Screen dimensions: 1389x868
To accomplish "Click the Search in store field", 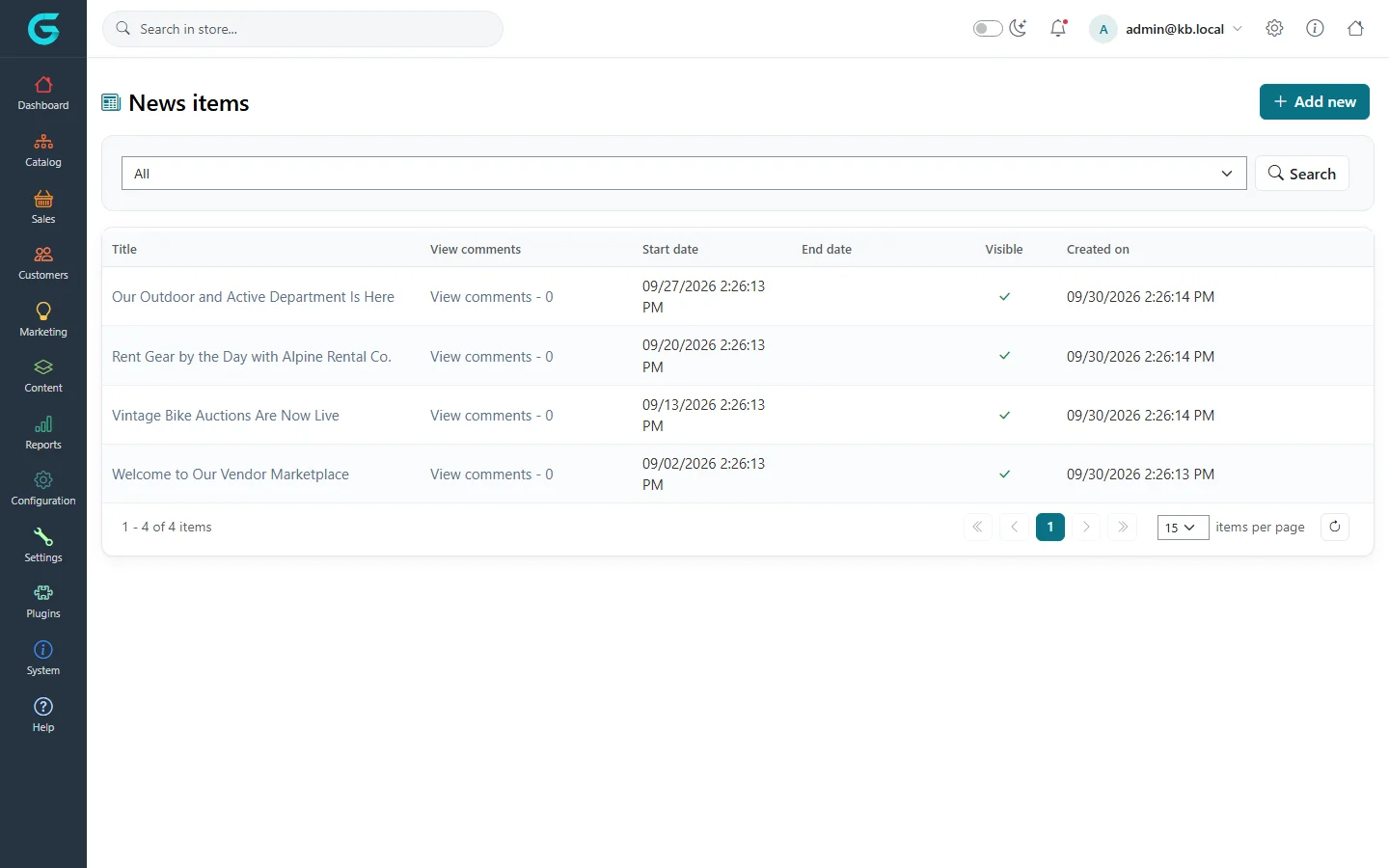I will click(x=303, y=29).
